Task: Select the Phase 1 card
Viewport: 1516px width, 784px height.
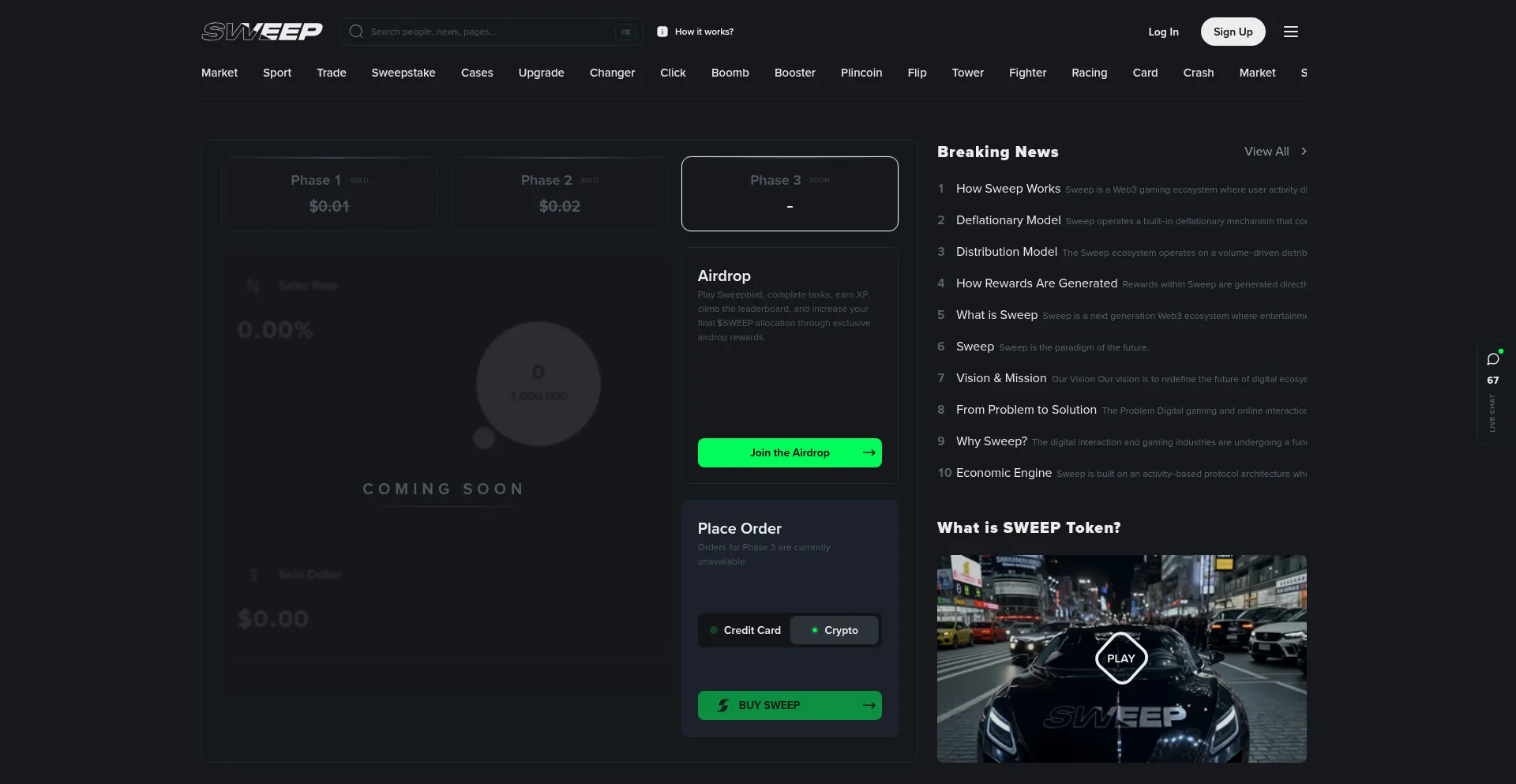Action: pyautogui.click(x=329, y=193)
